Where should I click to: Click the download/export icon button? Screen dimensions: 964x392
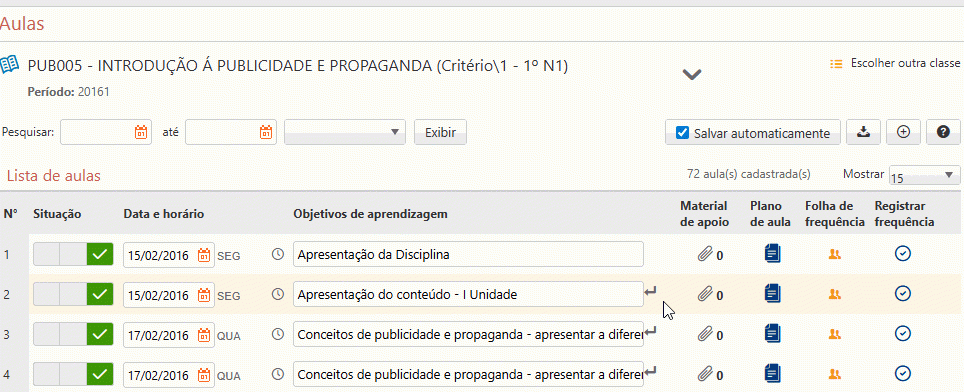click(864, 131)
